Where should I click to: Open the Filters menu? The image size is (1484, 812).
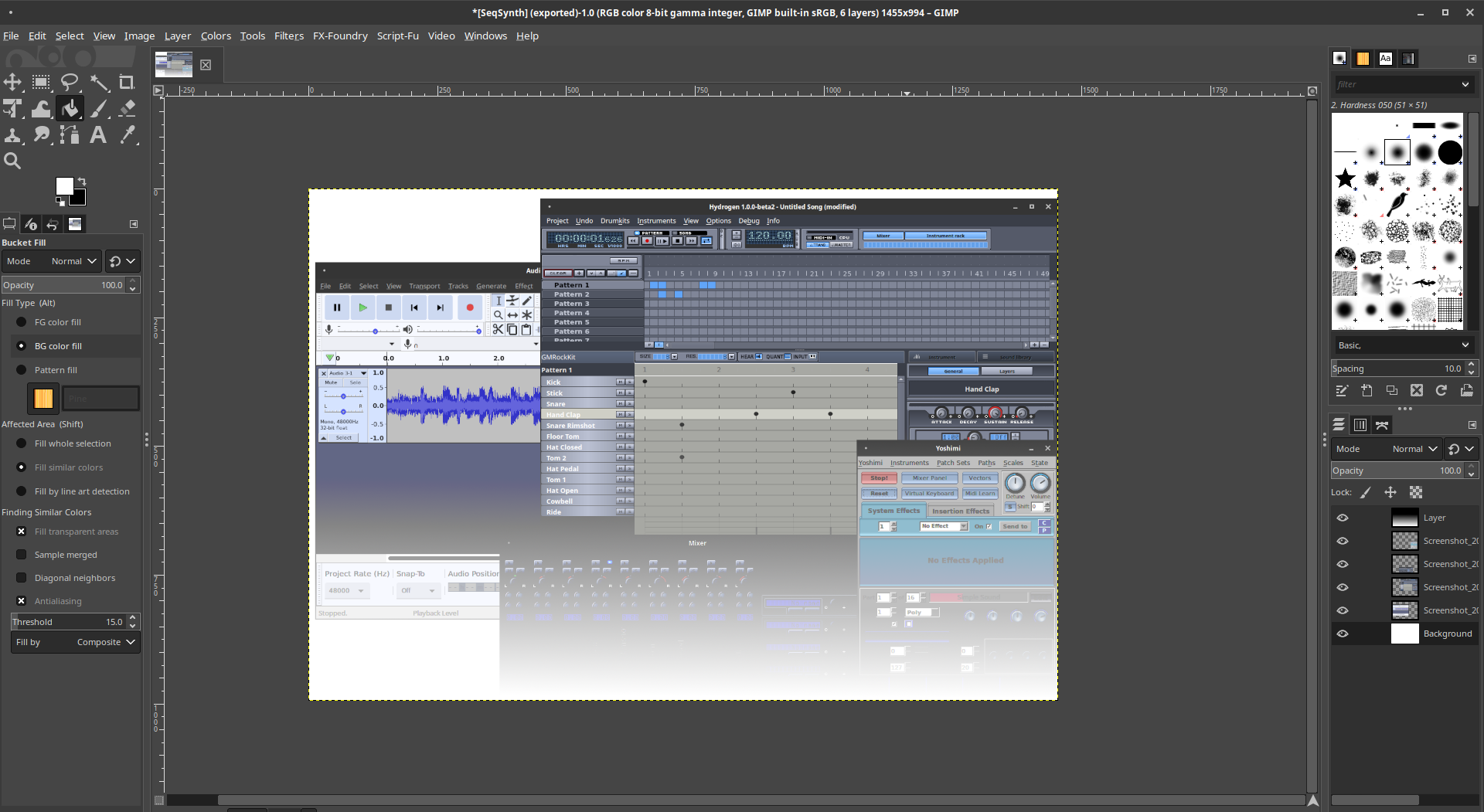coord(288,36)
